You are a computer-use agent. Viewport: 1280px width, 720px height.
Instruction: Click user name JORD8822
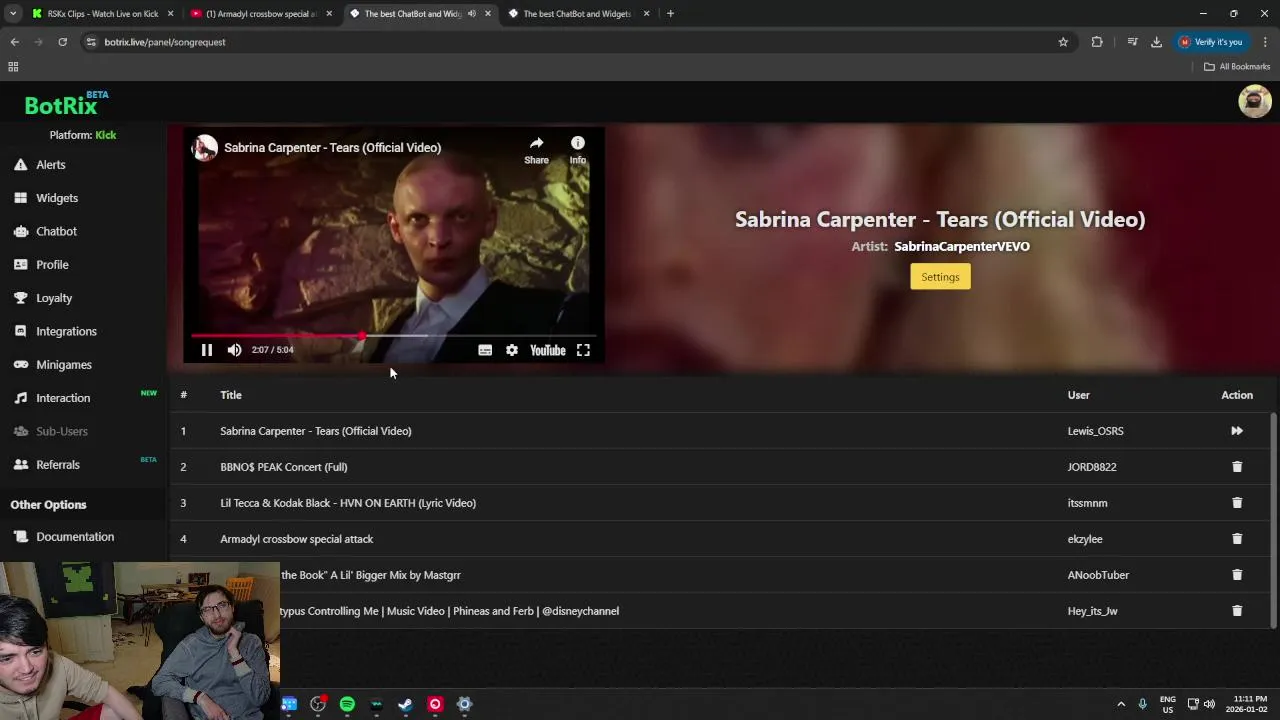click(1092, 467)
